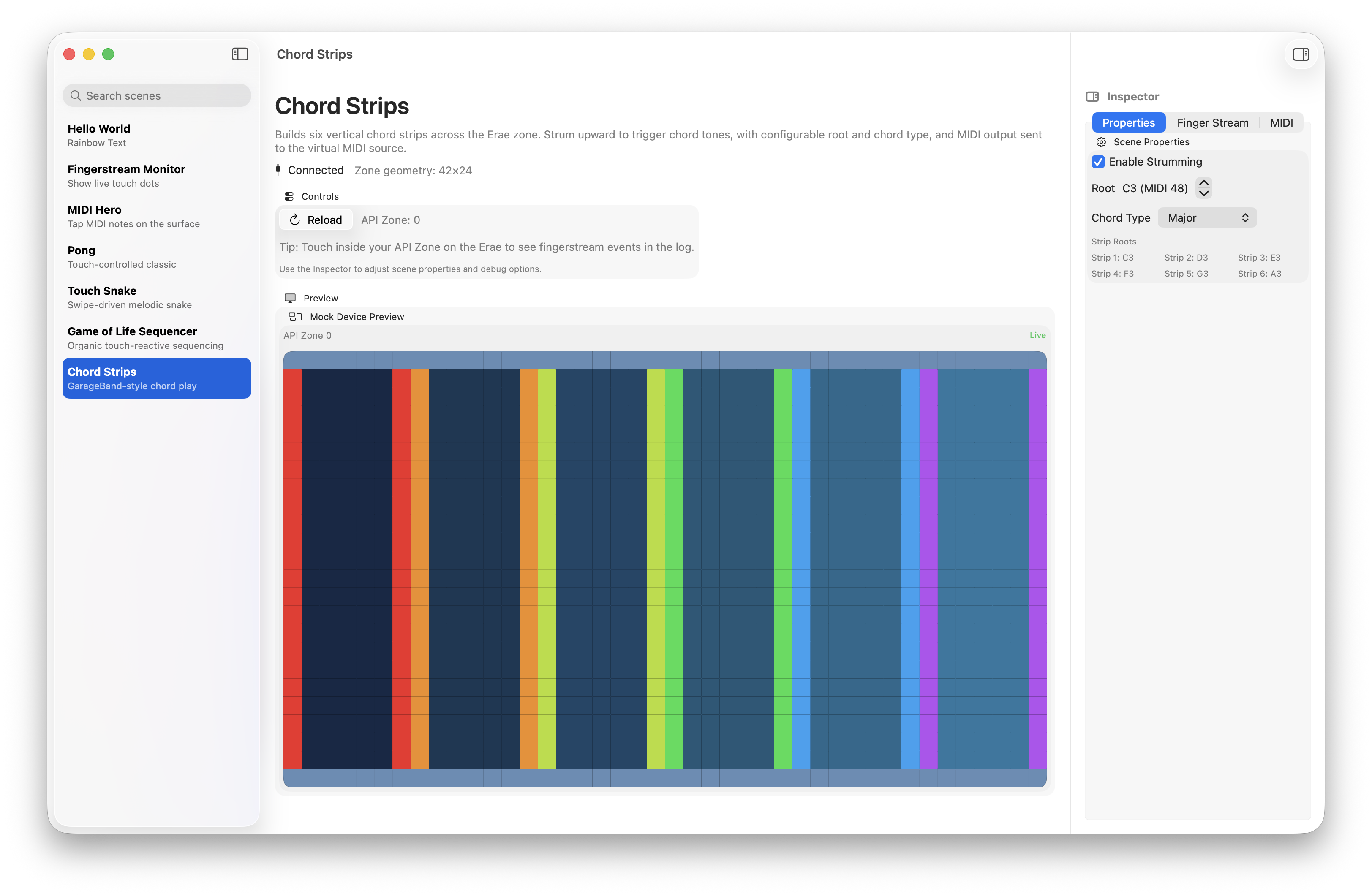Decrement the Root note stepper down
This screenshot has height=896, width=1372.
[x=1204, y=194]
